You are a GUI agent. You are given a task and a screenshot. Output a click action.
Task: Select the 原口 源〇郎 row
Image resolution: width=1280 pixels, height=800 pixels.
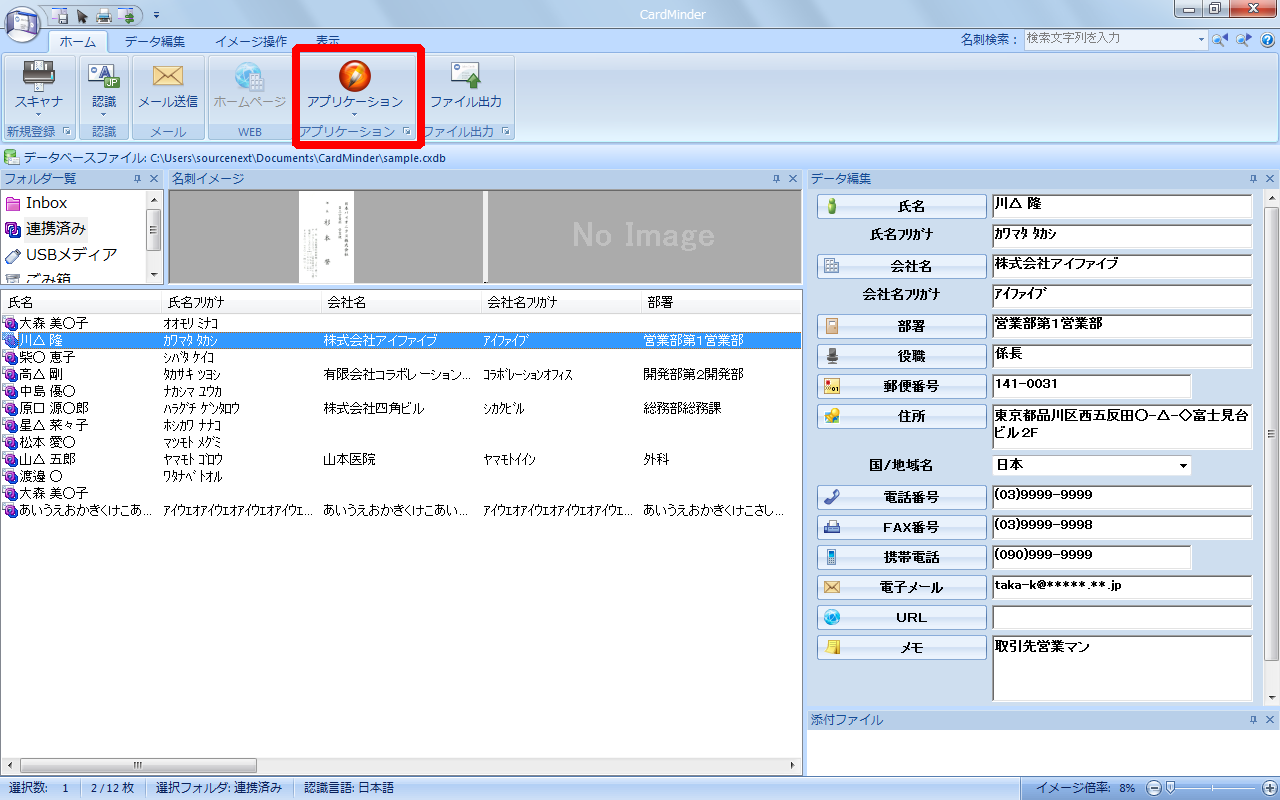(x=401, y=409)
